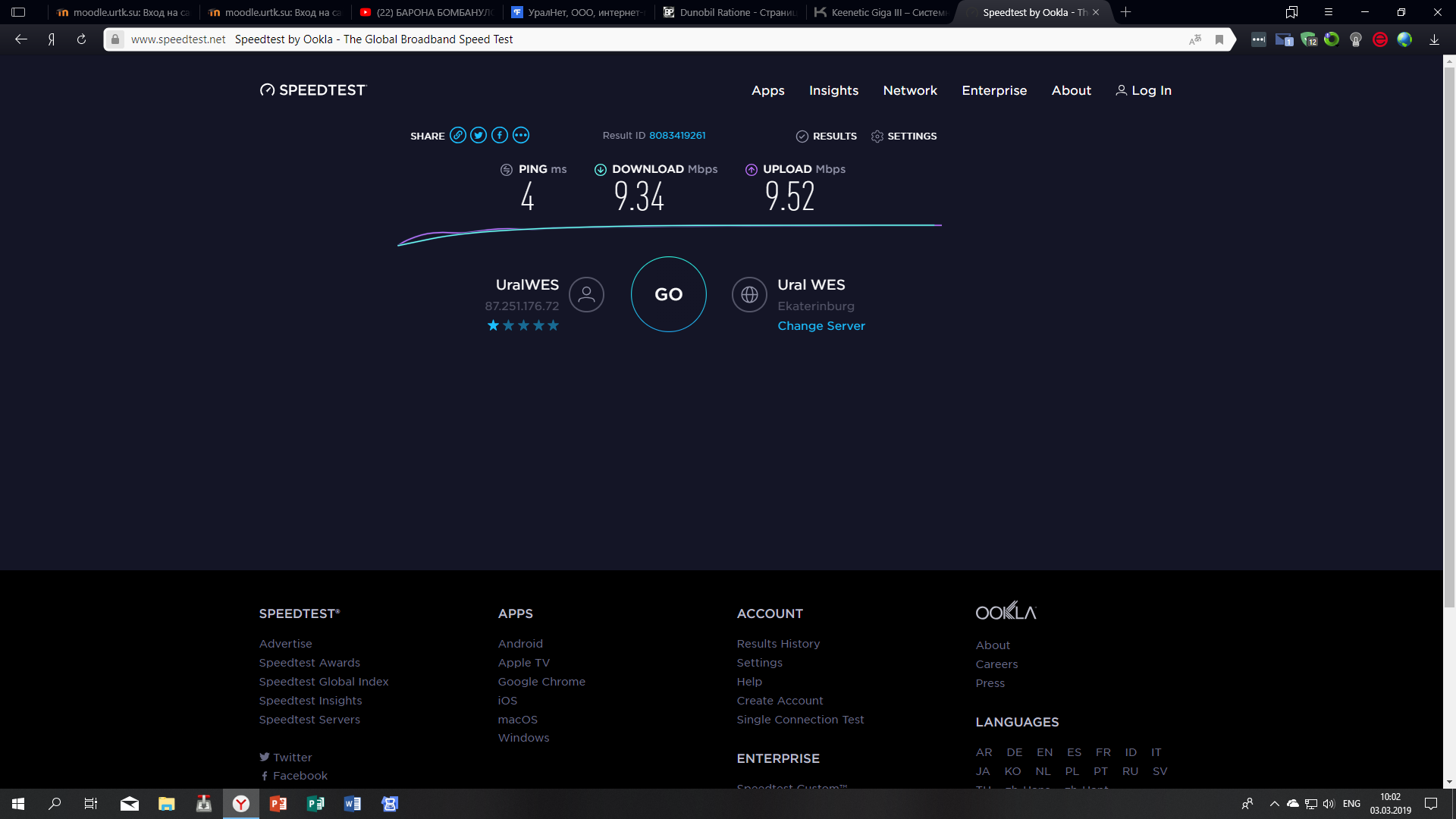Open RESULTS history
Image resolution: width=1456 pixels, height=819 pixels.
point(826,136)
